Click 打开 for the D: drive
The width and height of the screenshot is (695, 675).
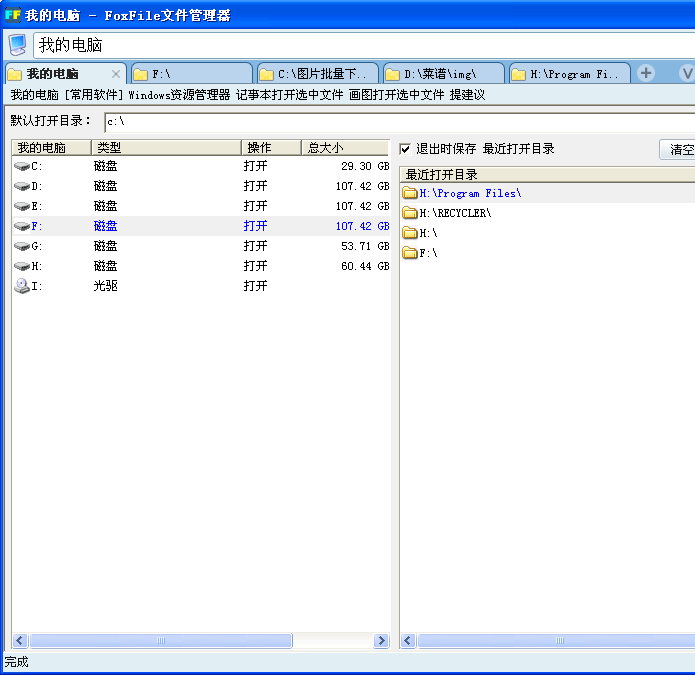click(255, 186)
